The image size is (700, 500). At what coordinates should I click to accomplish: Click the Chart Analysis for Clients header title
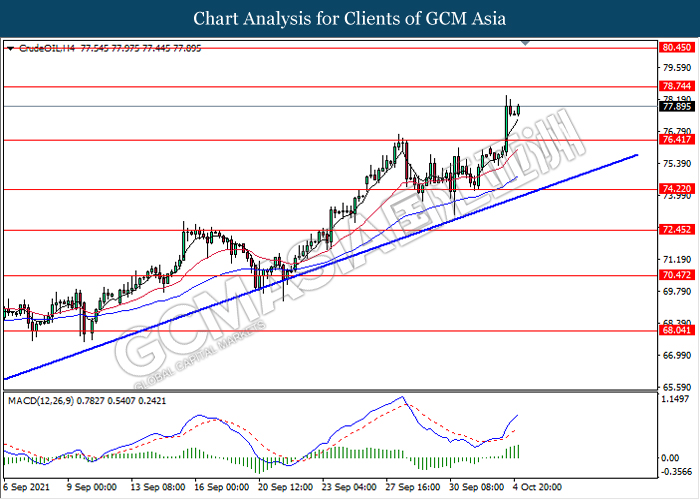pyautogui.click(x=350, y=19)
